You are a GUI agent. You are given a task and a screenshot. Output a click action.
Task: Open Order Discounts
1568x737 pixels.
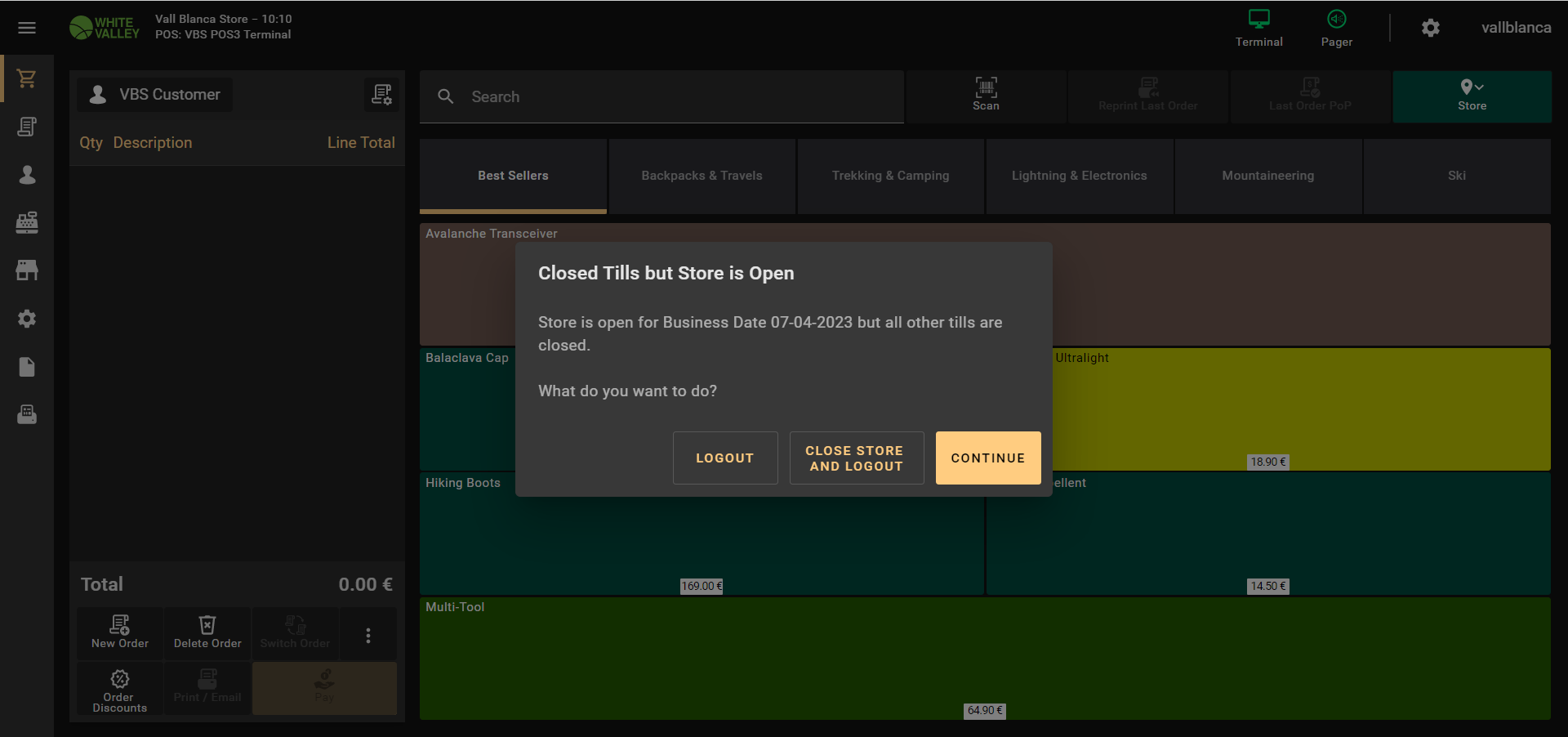[x=120, y=689]
